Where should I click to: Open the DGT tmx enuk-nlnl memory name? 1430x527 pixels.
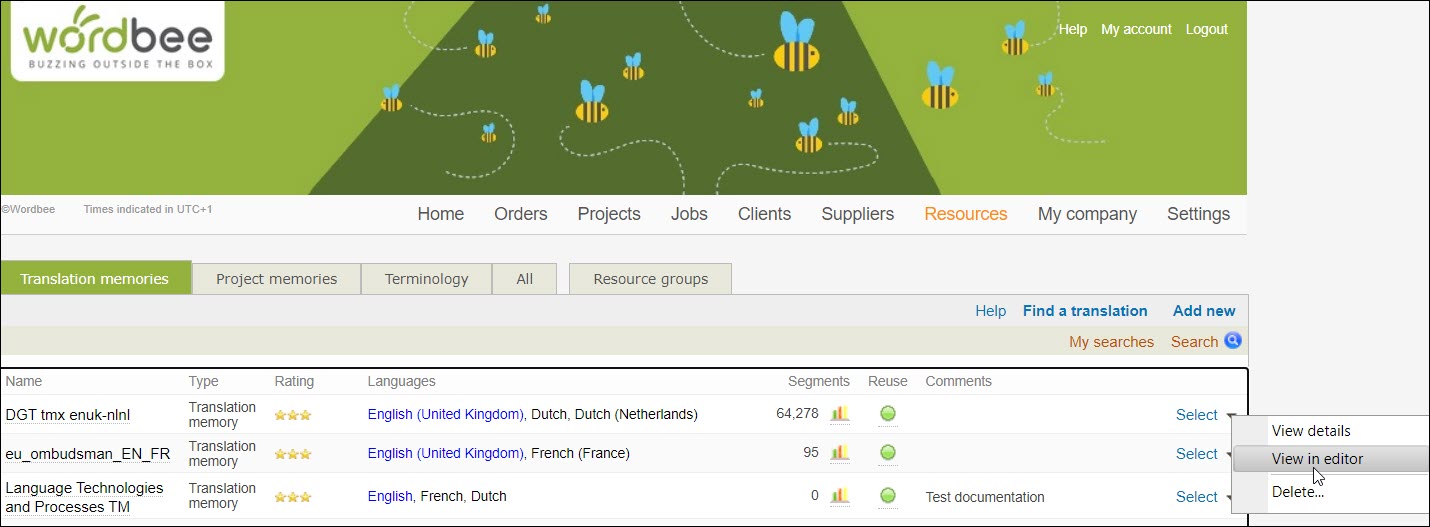coord(68,415)
